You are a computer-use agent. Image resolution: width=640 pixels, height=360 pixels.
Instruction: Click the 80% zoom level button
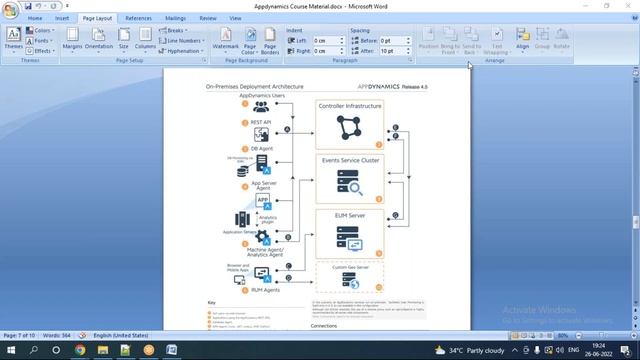click(x=563, y=336)
